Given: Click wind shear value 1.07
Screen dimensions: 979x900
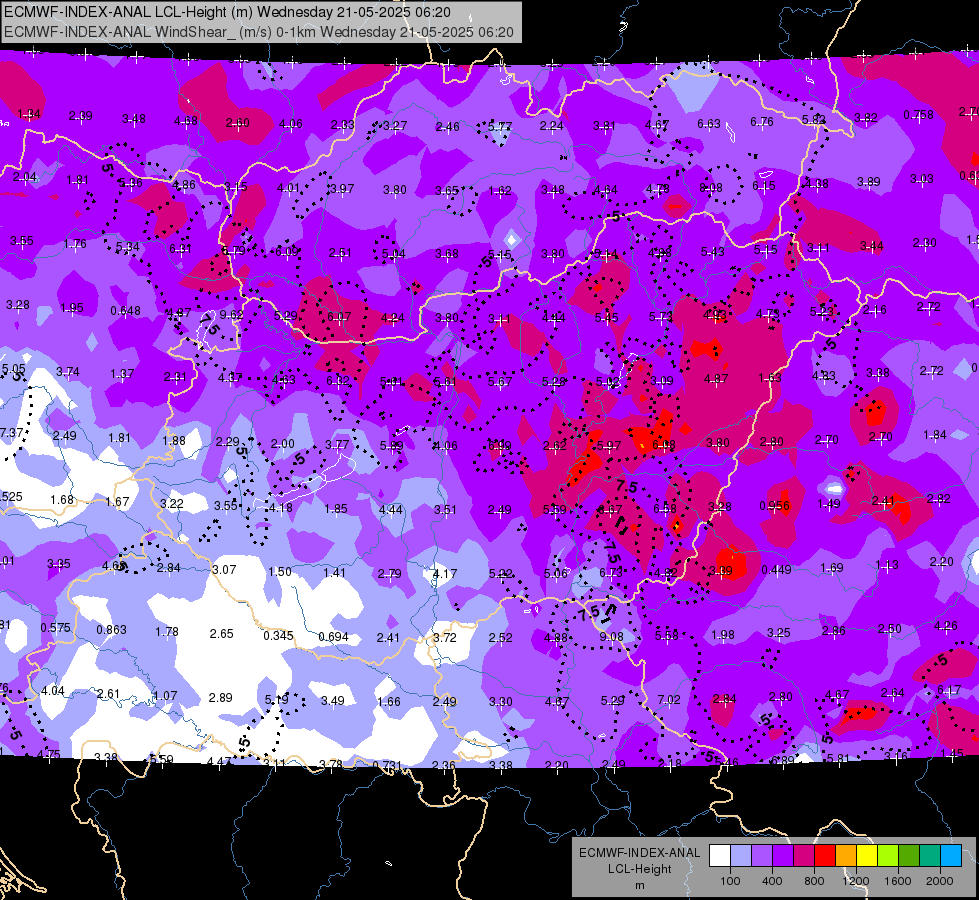Looking at the screenshot, I should point(165,695).
